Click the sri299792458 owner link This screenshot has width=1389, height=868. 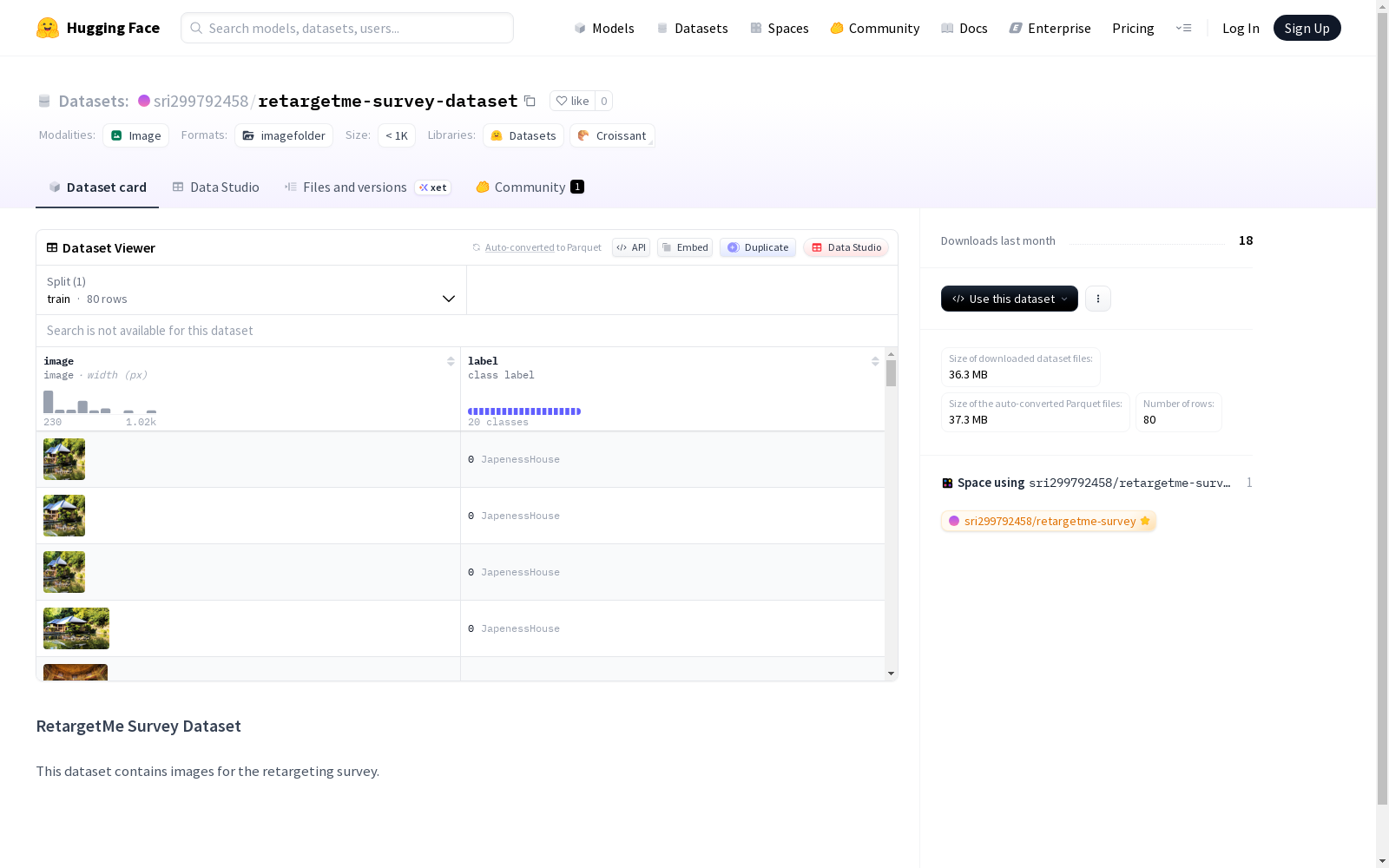click(x=201, y=101)
